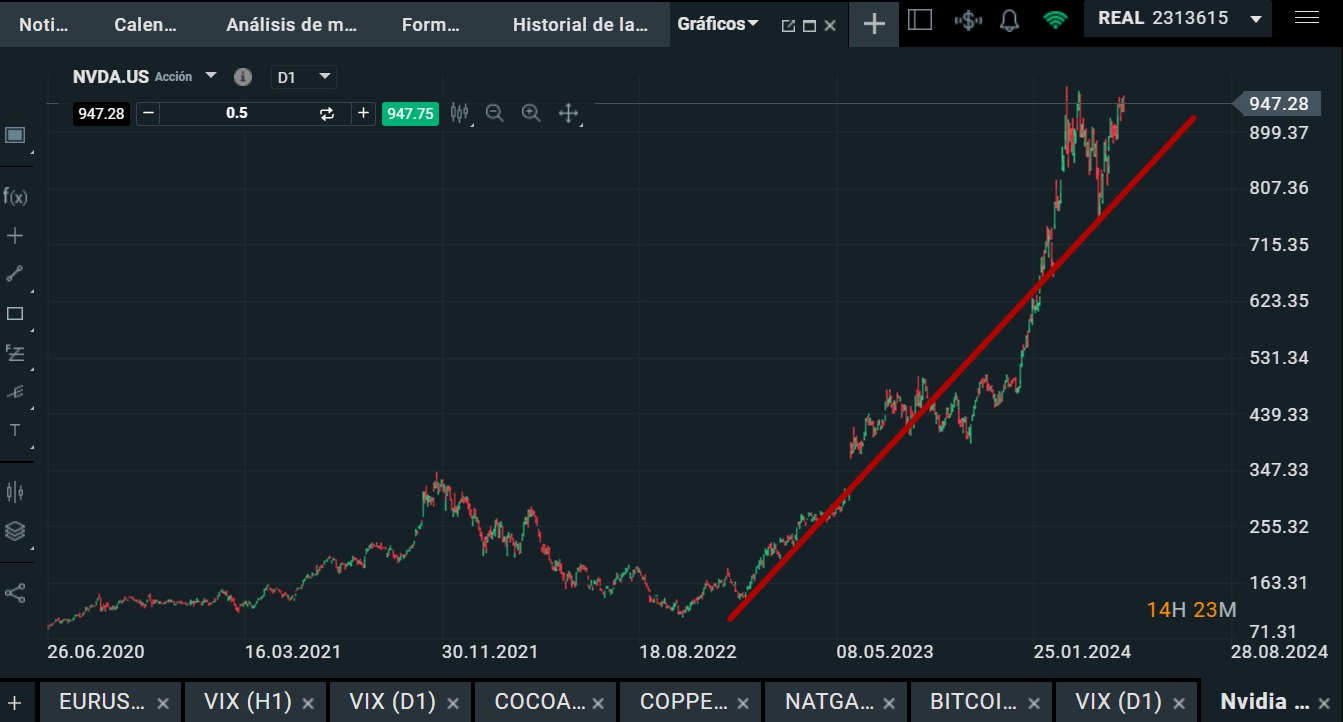
Task: Open the Fibonacci retracement tool
Action: tap(15, 352)
